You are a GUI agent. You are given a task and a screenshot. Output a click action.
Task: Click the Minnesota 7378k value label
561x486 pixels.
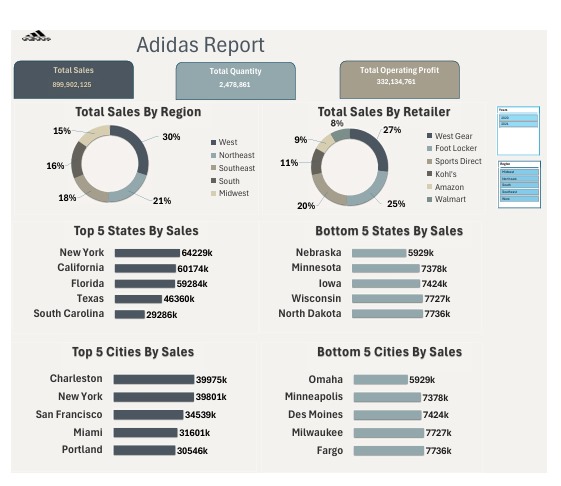pos(434,268)
